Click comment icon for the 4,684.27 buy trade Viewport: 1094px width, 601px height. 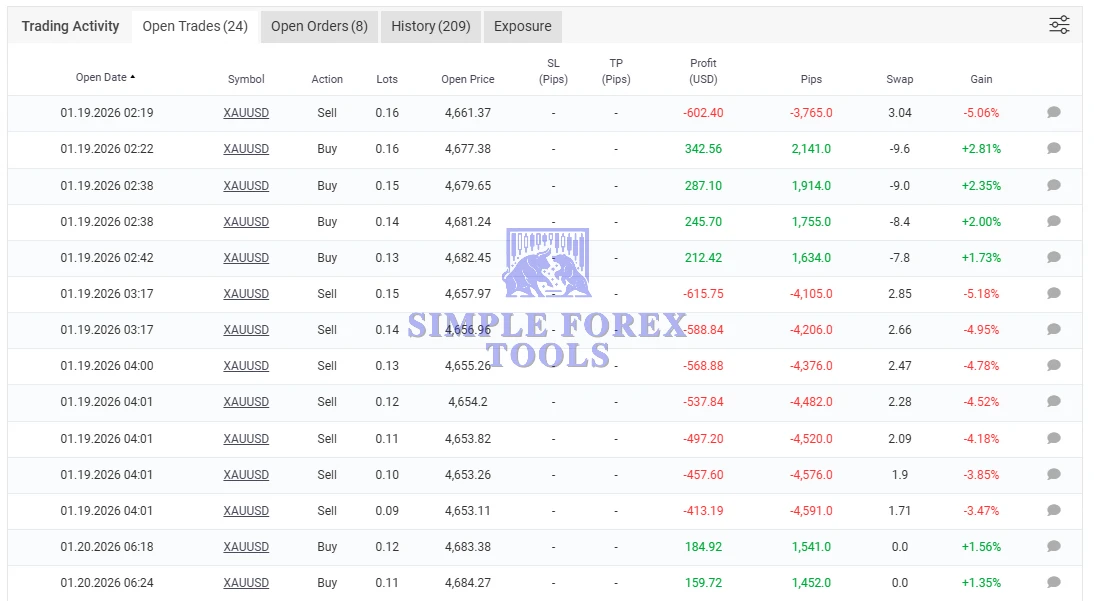1053,582
